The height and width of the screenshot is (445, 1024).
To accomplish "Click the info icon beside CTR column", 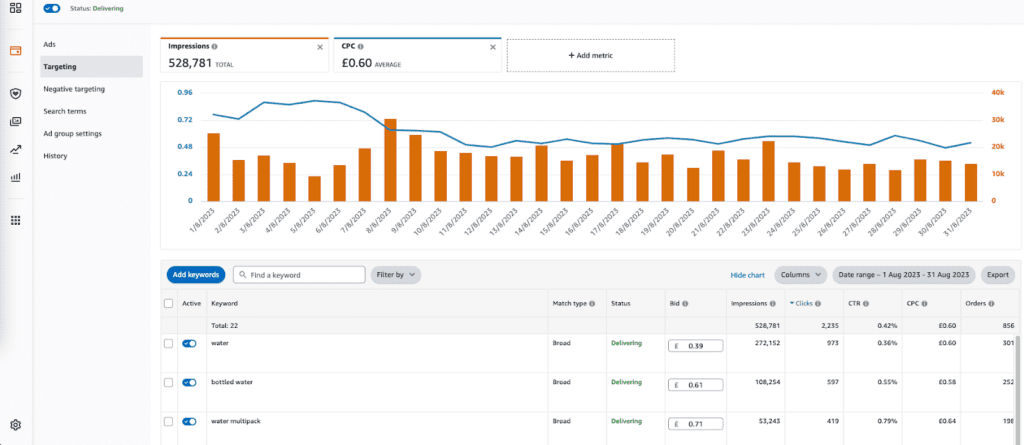I will click(x=864, y=303).
